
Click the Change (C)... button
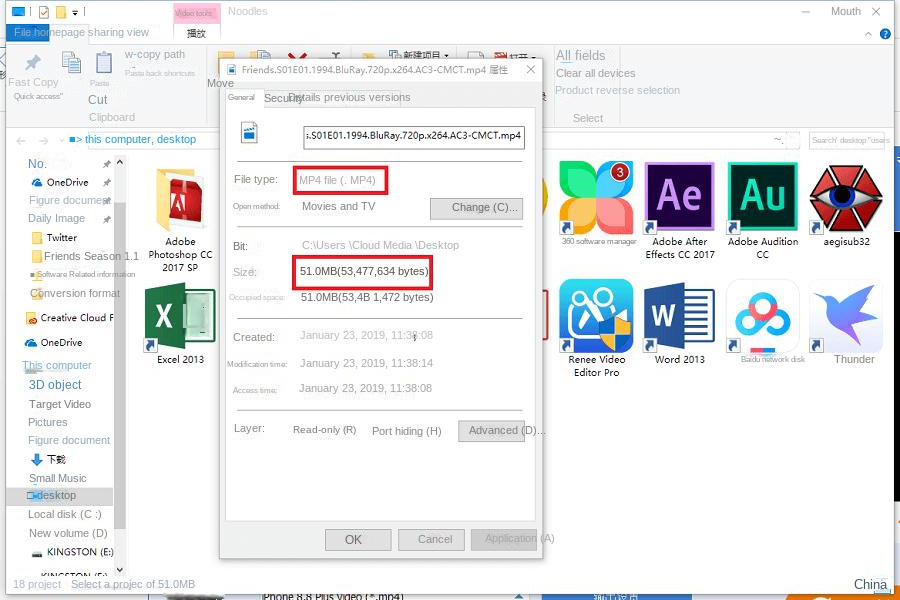(x=477, y=208)
